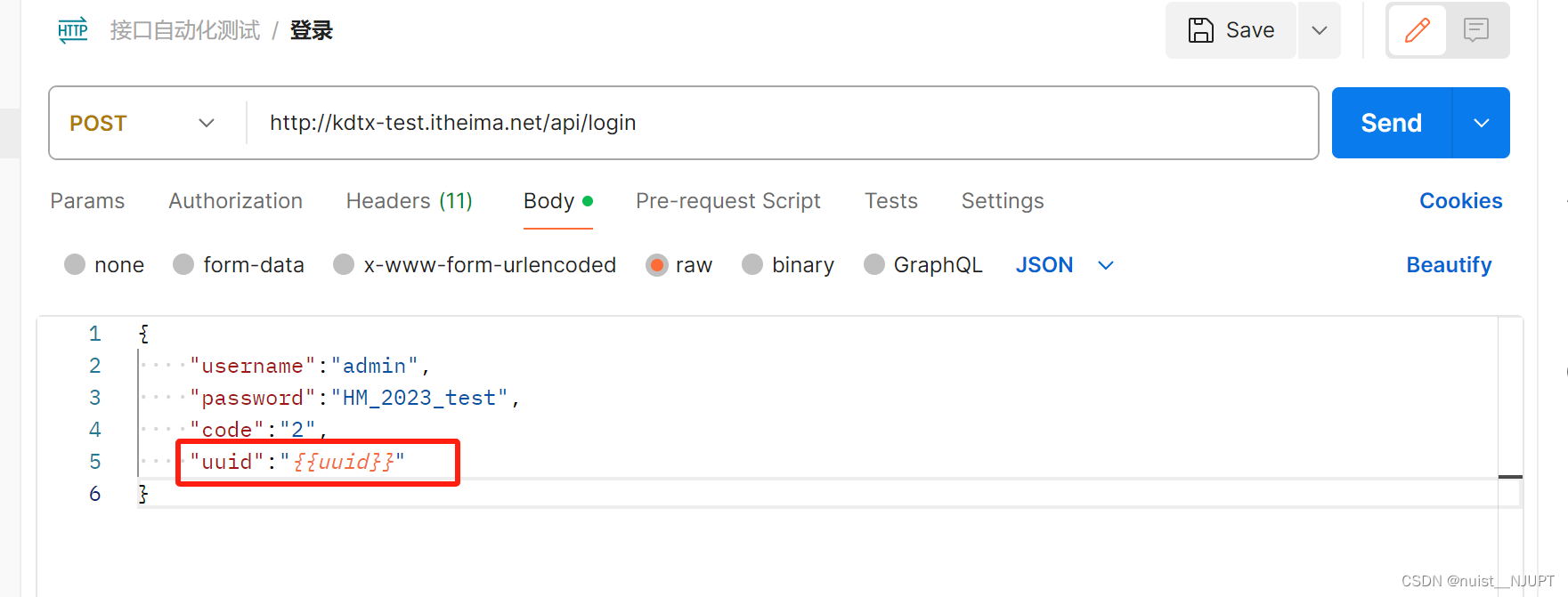Open the Headers (11) tab
Viewport: 1568px width, 597px height.
coord(409,201)
